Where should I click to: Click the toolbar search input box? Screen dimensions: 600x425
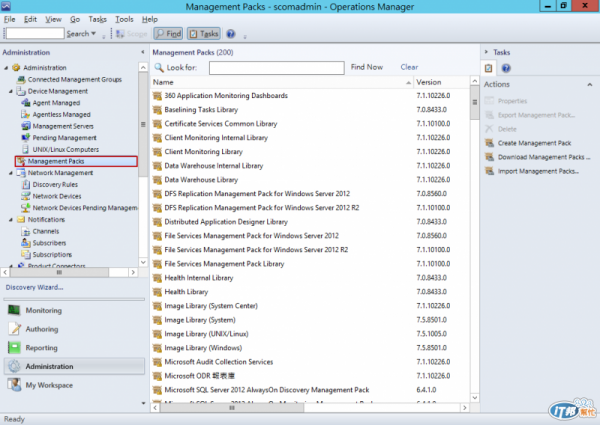pos(35,33)
